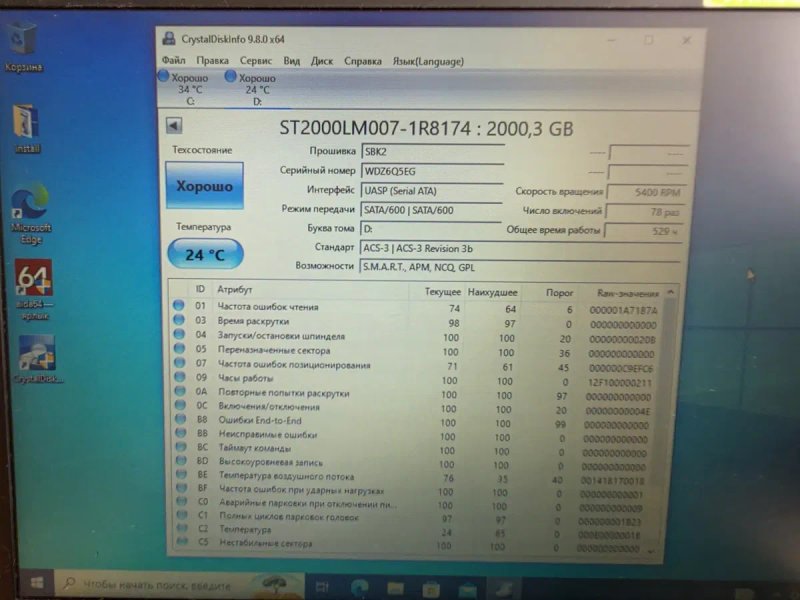Click the 24 °C temperature button
Viewport: 800px width, 600px height.
pos(205,254)
